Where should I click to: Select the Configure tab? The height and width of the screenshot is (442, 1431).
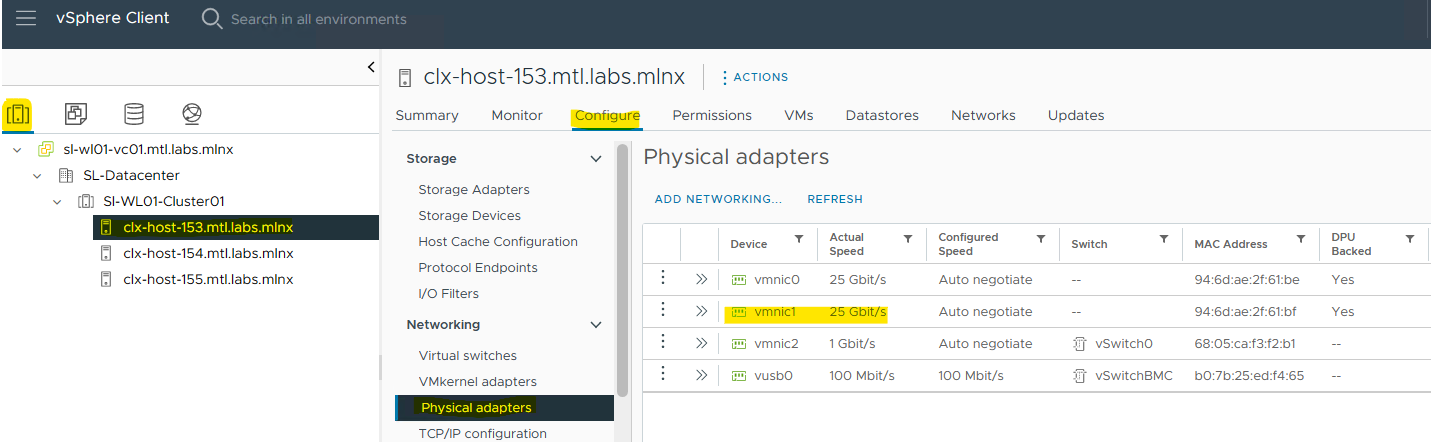607,116
